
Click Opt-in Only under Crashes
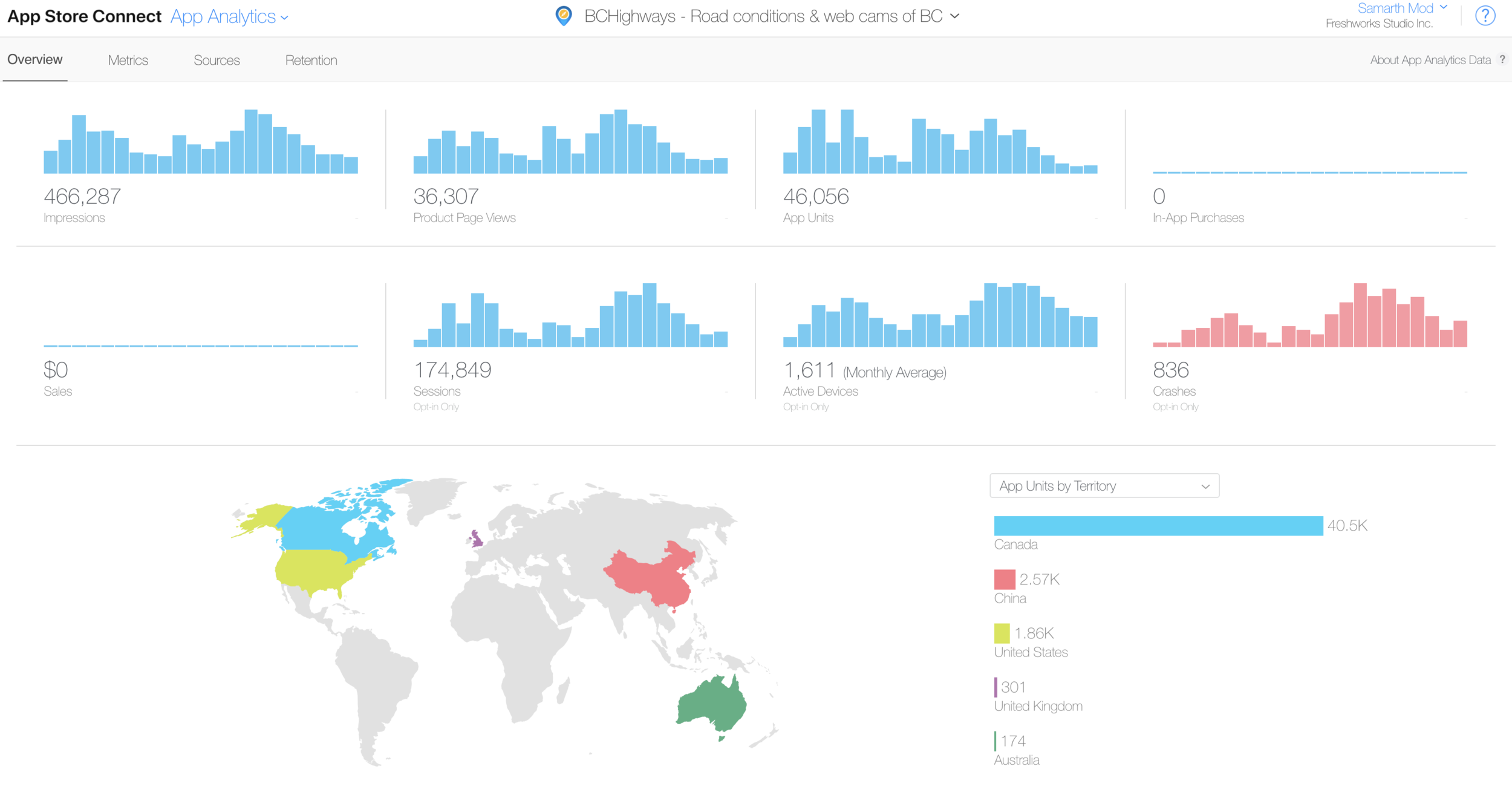tap(1175, 407)
